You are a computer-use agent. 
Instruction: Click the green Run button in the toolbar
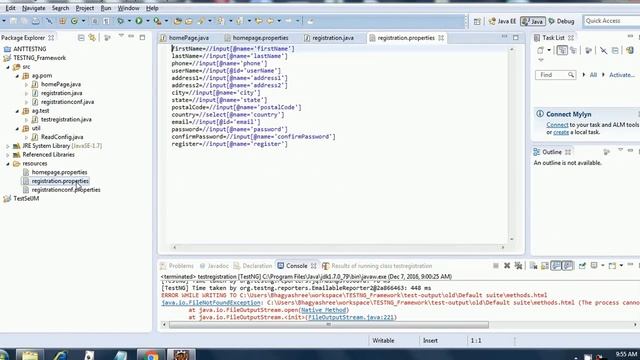click(x=139, y=21)
